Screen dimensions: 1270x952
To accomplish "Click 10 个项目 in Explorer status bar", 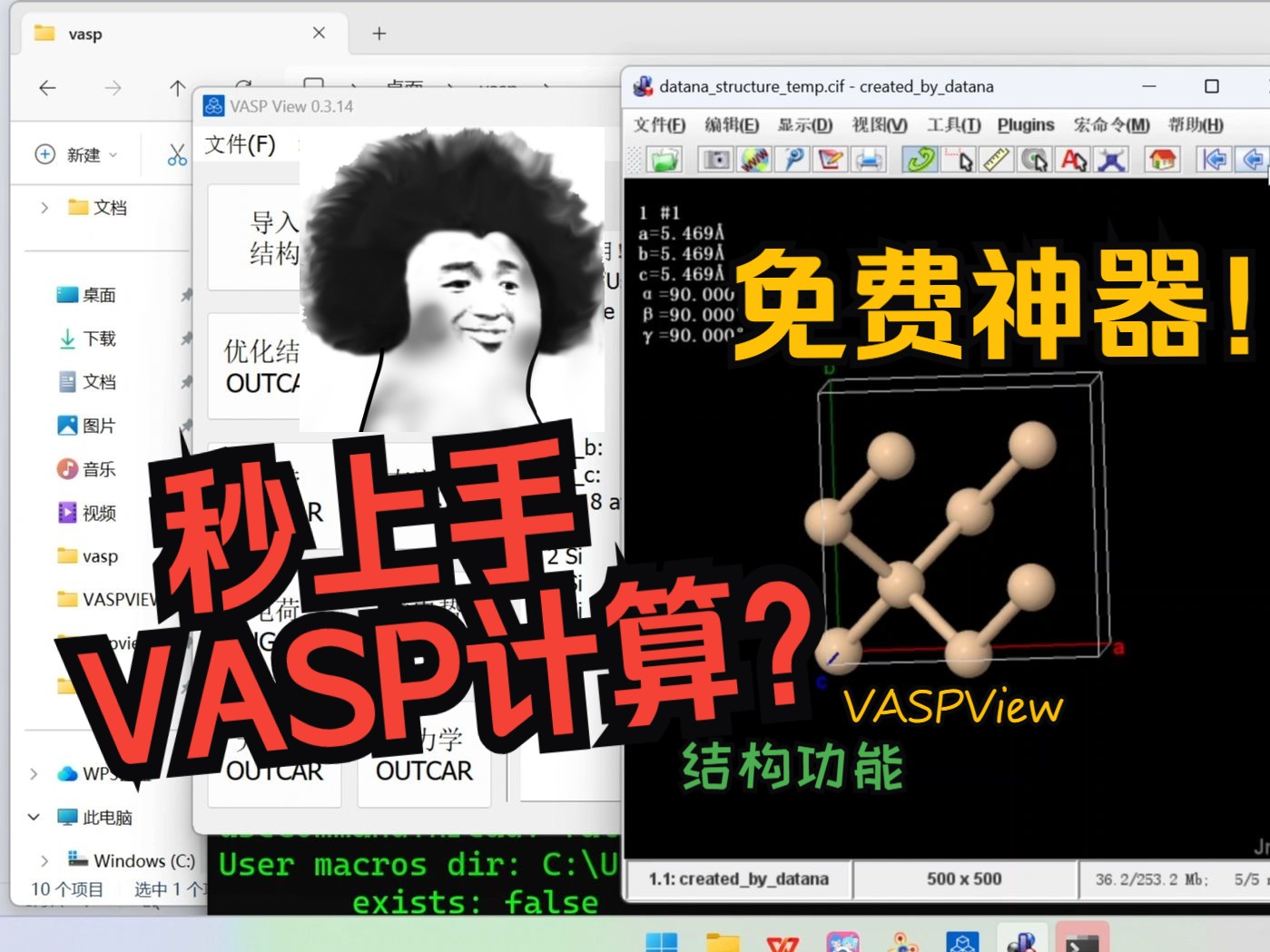I will 67,889.
